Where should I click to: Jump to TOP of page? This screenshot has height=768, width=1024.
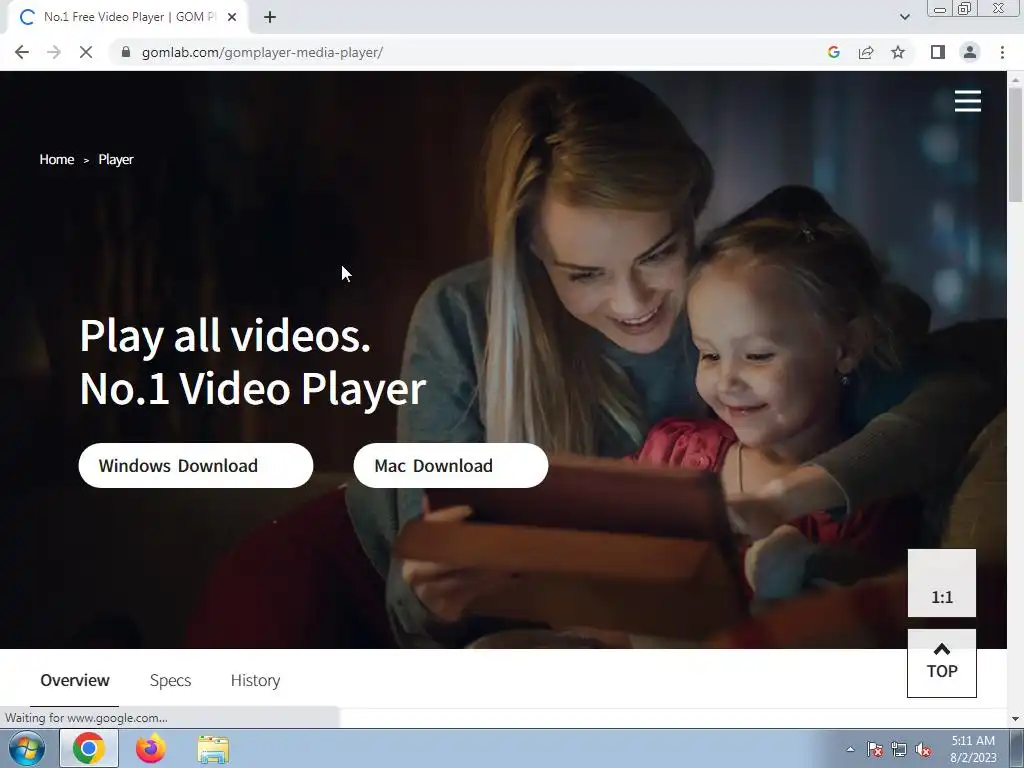[x=942, y=663]
